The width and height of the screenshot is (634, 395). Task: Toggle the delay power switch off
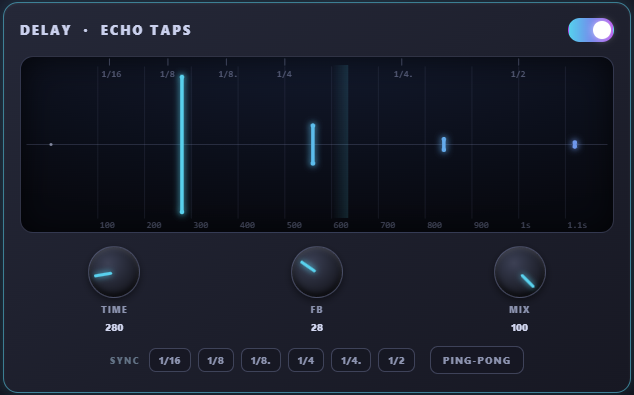click(x=591, y=30)
